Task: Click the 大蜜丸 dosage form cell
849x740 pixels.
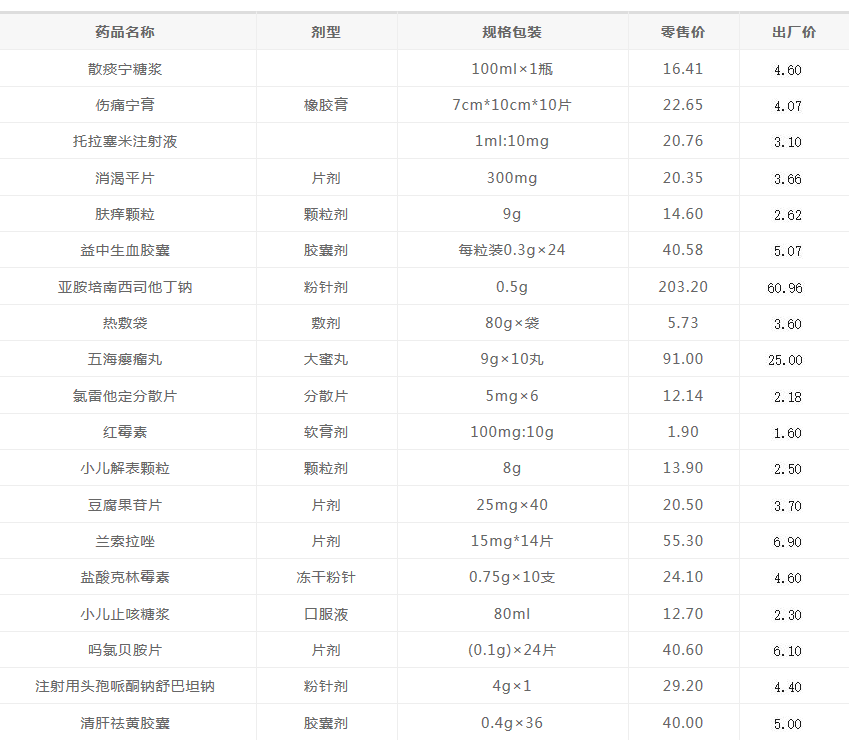Action: pos(326,359)
